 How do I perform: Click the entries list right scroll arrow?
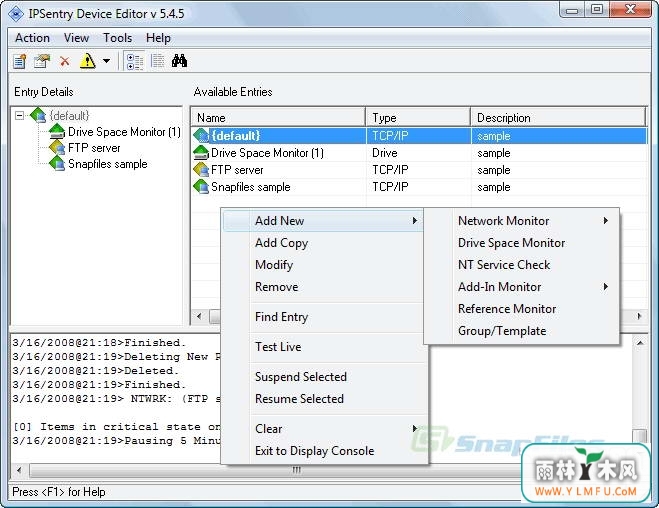tap(639, 316)
